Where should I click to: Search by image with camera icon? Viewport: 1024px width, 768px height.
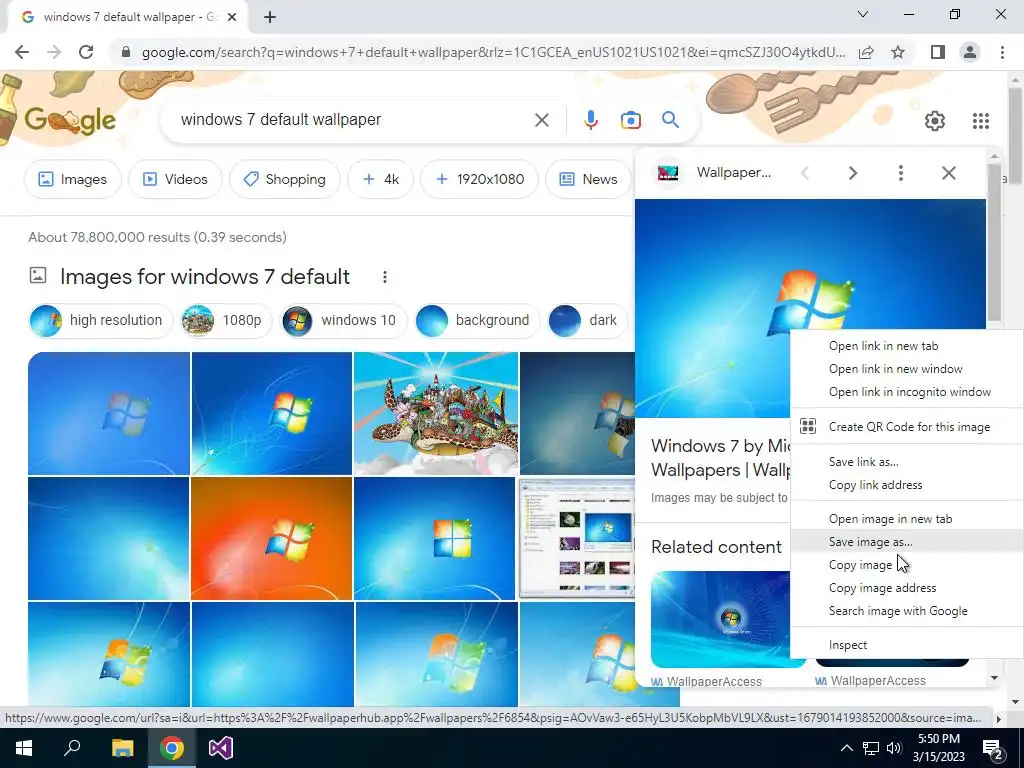(630, 120)
